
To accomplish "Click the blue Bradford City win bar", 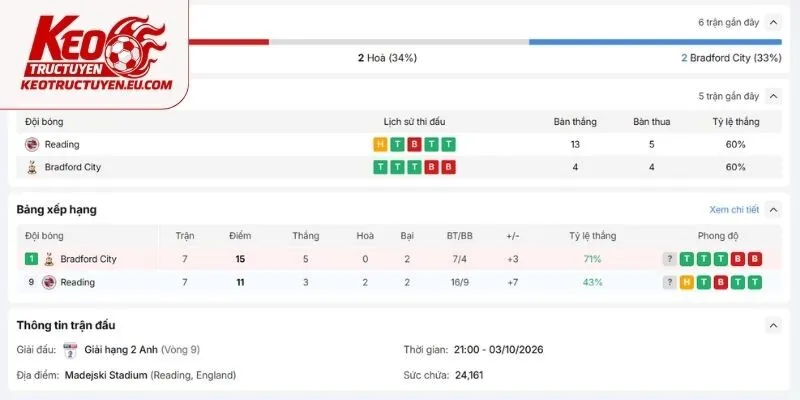I will point(655,42).
